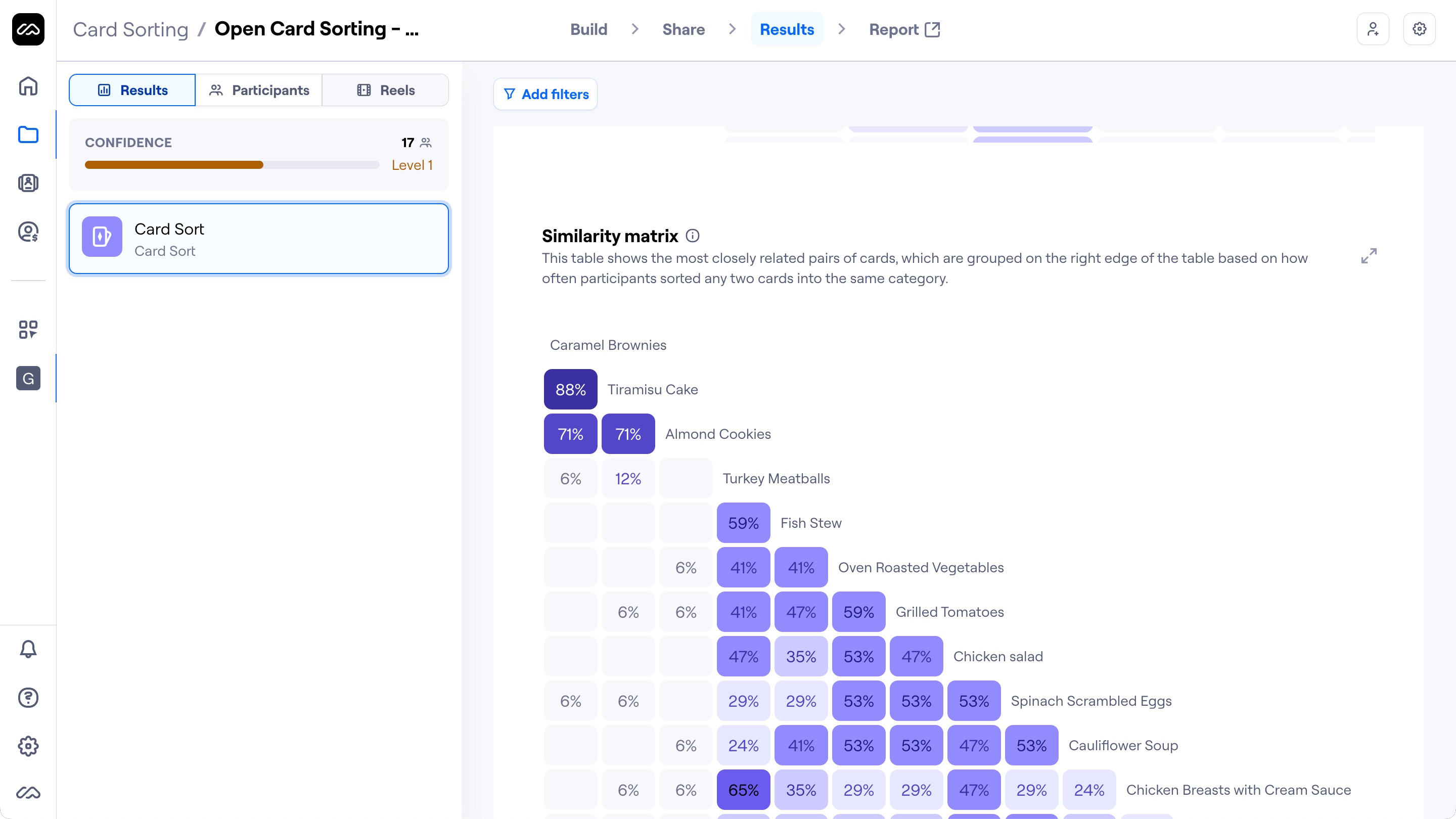Open the Home sidebar icon
This screenshot has width=1456, height=819.
(x=28, y=86)
